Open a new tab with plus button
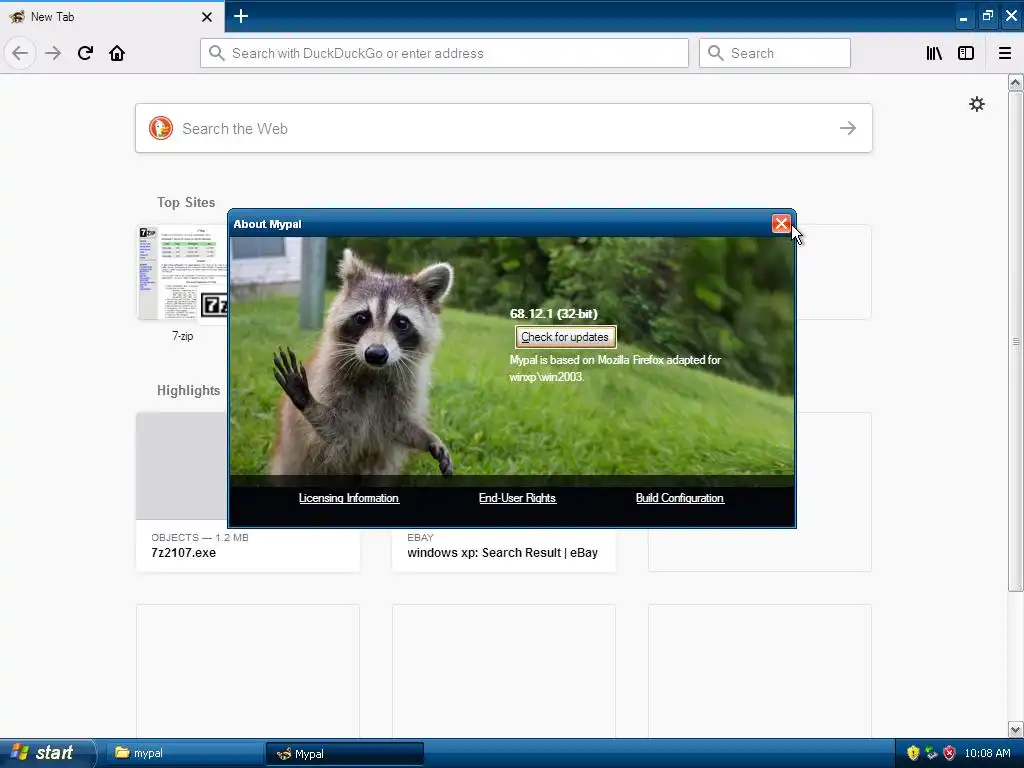This screenshot has width=1024, height=768. [240, 16]
